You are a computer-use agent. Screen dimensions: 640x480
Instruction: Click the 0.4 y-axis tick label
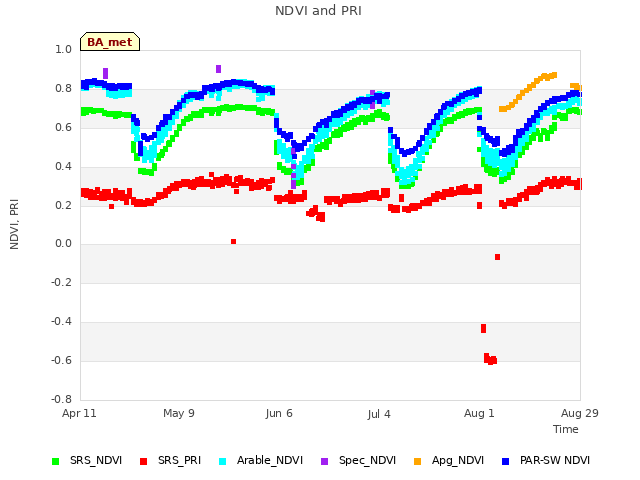[x=63, y=167]
